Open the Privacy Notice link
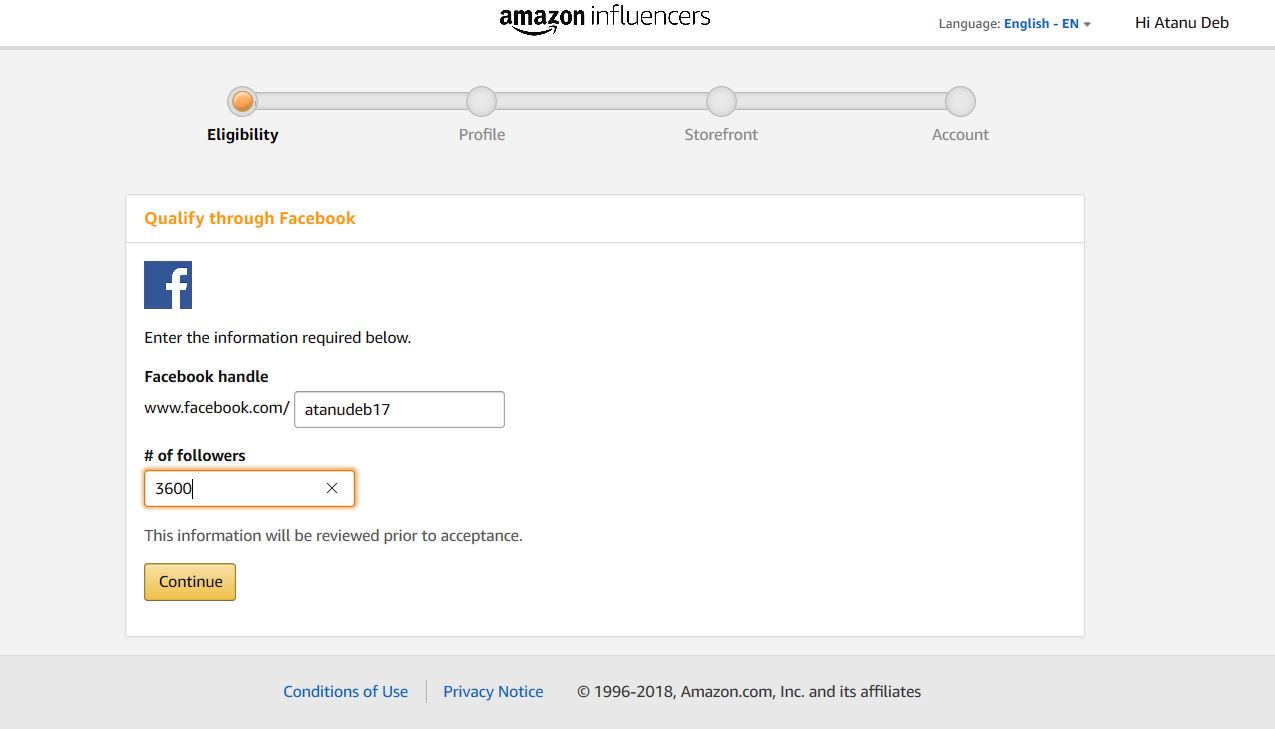Viewport: 1275px width, 729px height. [493, 691]
